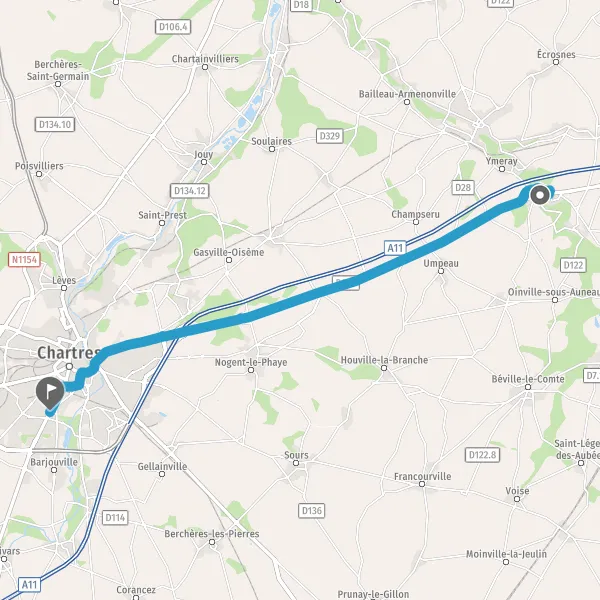Screen dimensions: 600x600
Task: Click the D28 road badge near Champseru
Action: [463, 188]
